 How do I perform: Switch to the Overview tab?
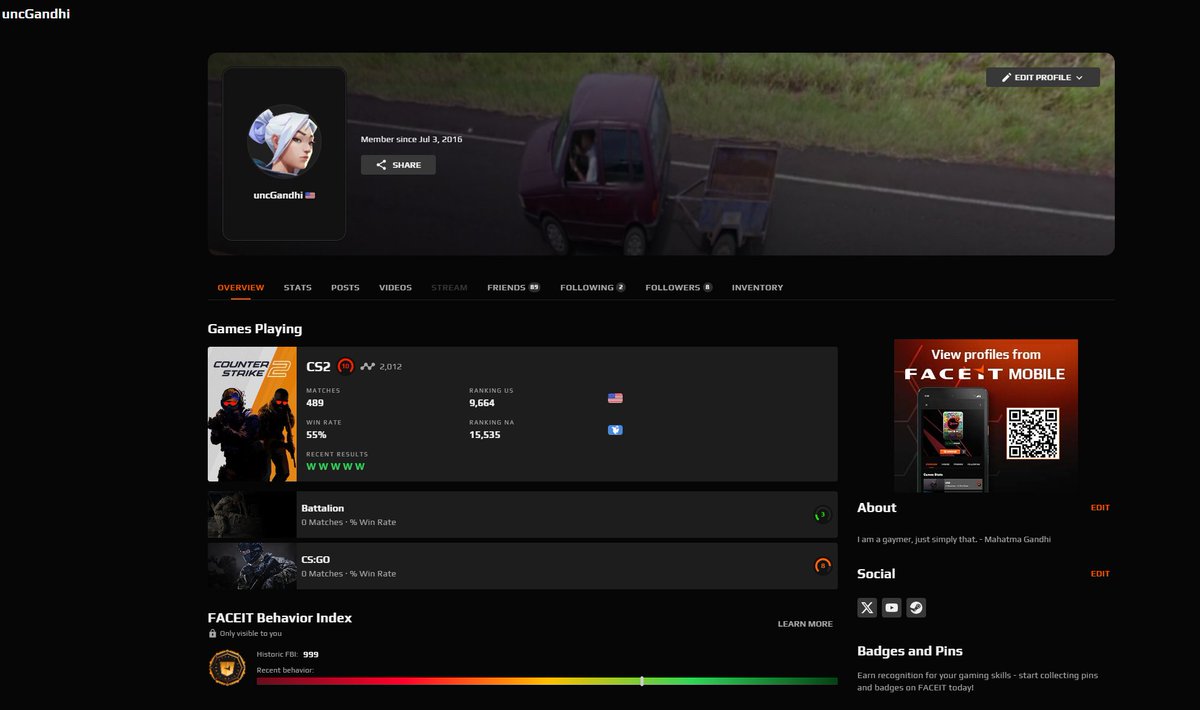point(241,288)
